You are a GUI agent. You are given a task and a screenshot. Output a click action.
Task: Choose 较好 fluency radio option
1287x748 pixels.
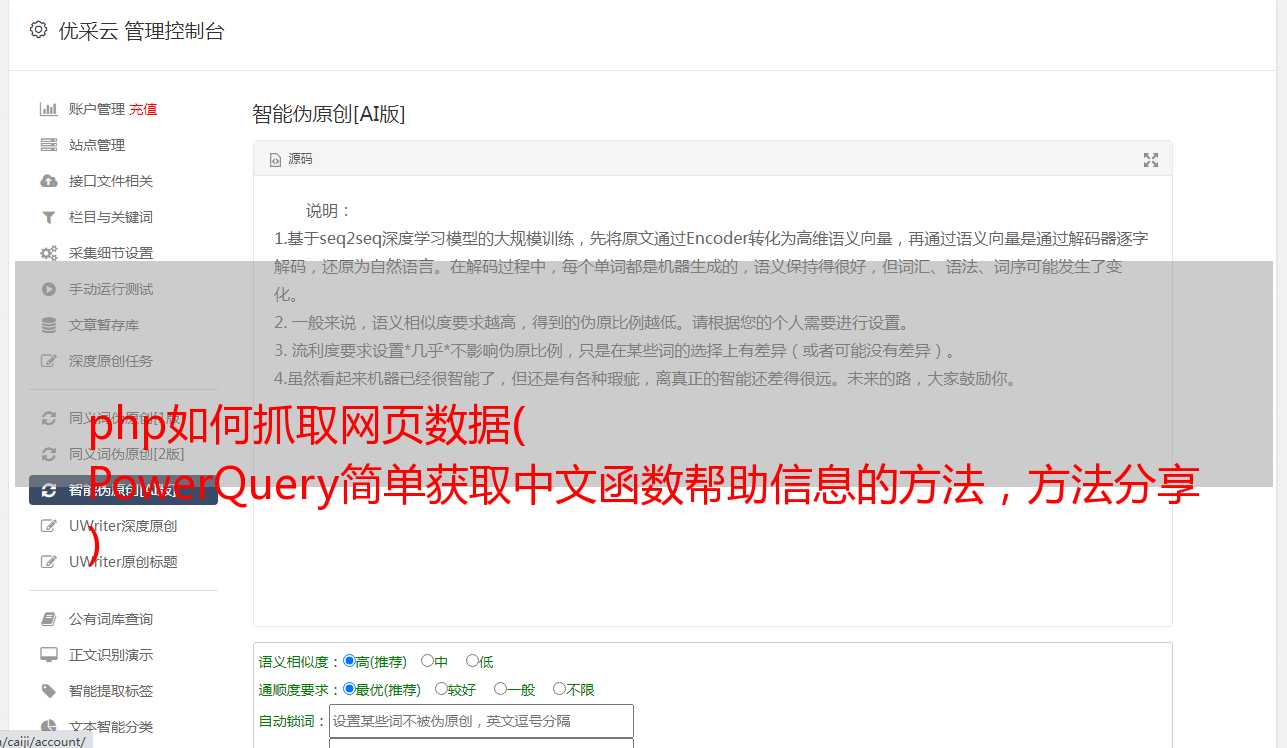tap(441, 689)
